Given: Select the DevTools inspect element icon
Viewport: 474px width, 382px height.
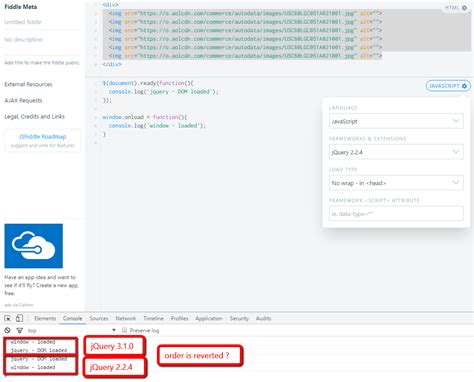Looking at the screenshot, I should tap(7, 318).
